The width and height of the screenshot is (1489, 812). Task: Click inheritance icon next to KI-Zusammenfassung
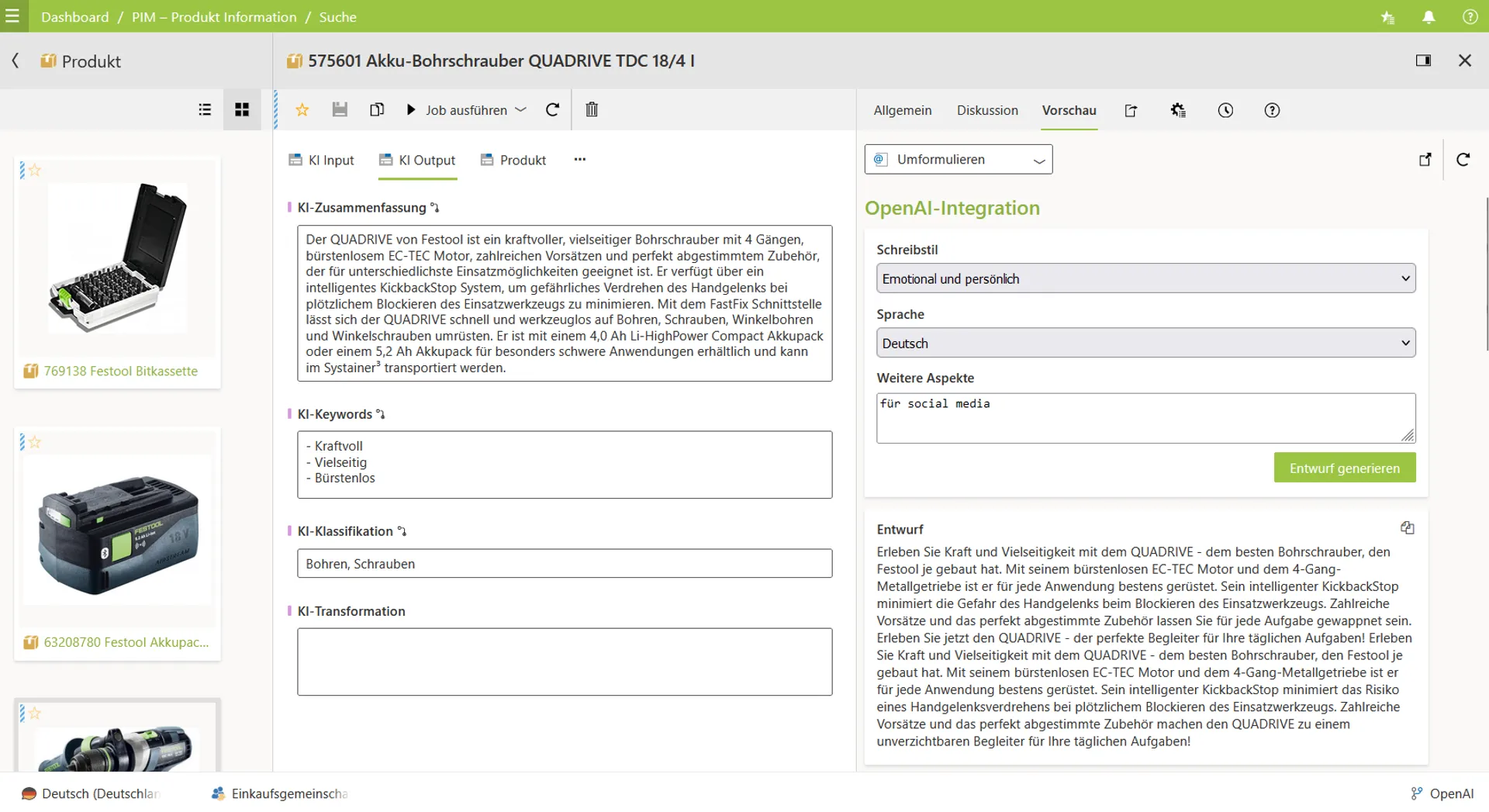tap(435, 207)
